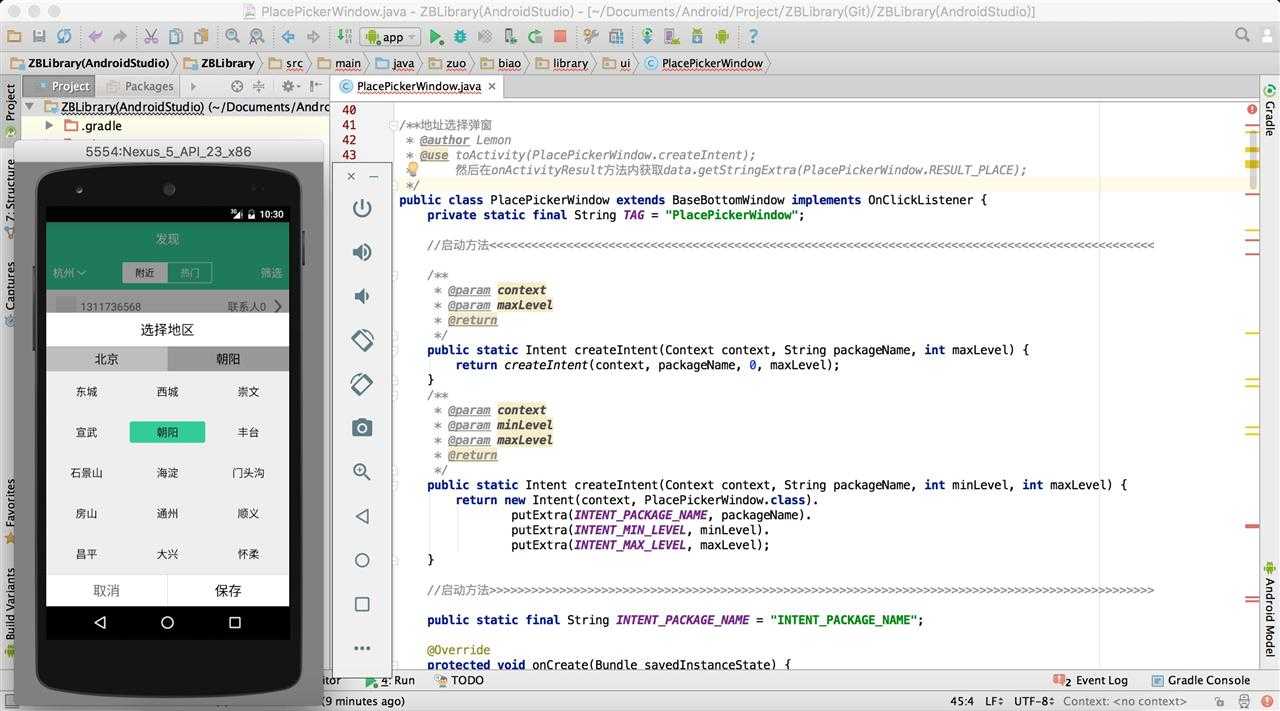Navigate back with the blue left arrow
1280x711 pixels.
click(288, 36)
